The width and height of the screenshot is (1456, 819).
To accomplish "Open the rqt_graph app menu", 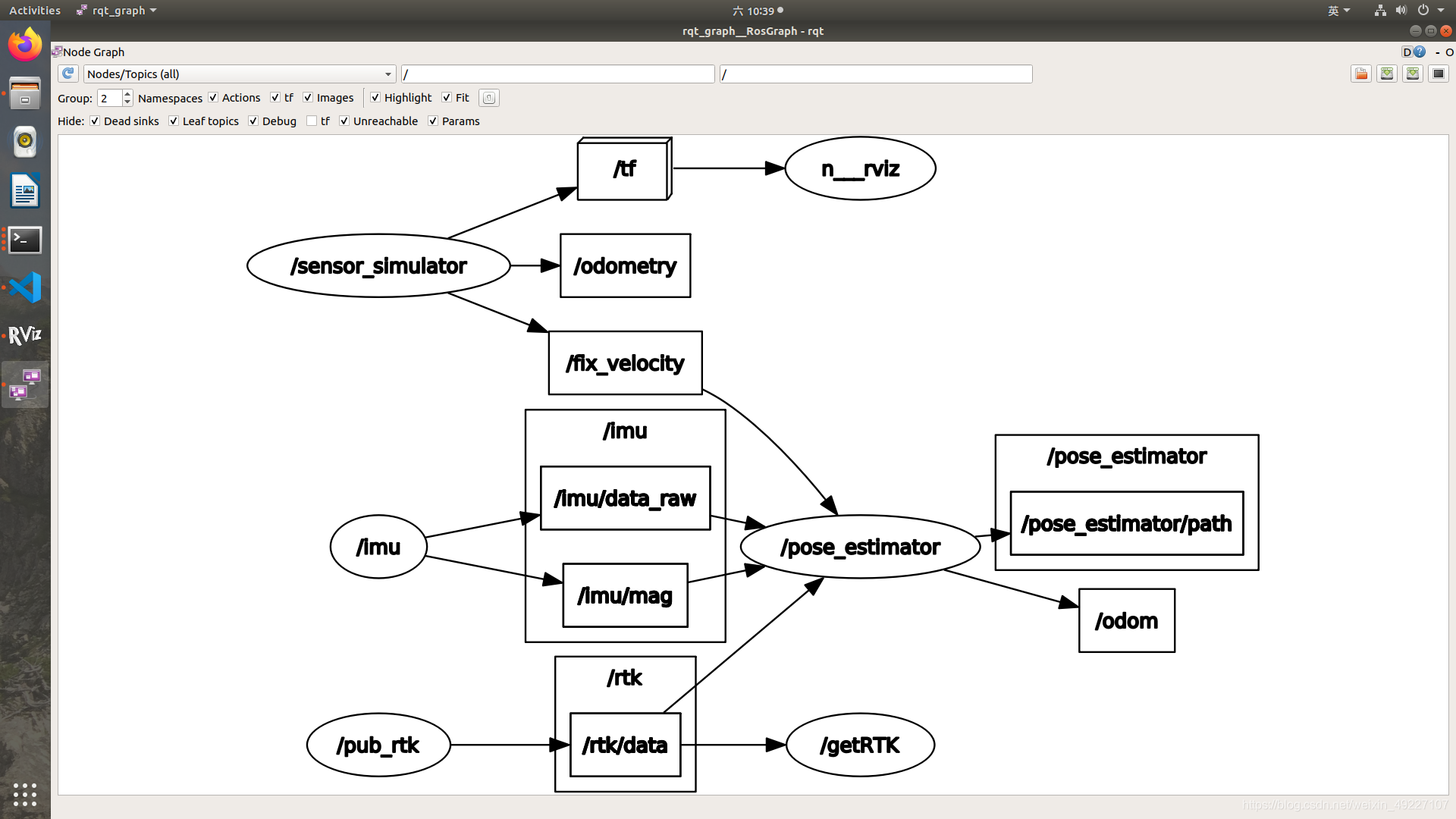I will [x=118, y=11].
